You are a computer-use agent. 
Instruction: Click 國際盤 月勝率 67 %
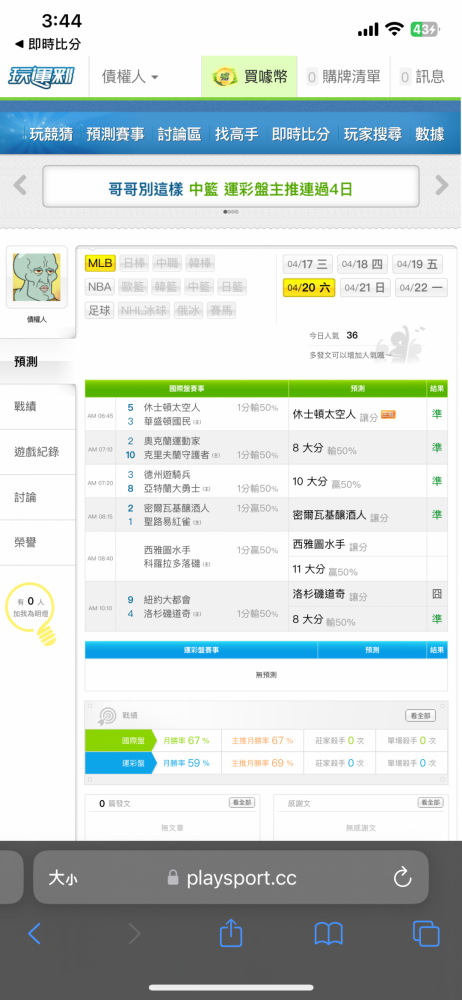pyautogui.click(x=186, y=740)
